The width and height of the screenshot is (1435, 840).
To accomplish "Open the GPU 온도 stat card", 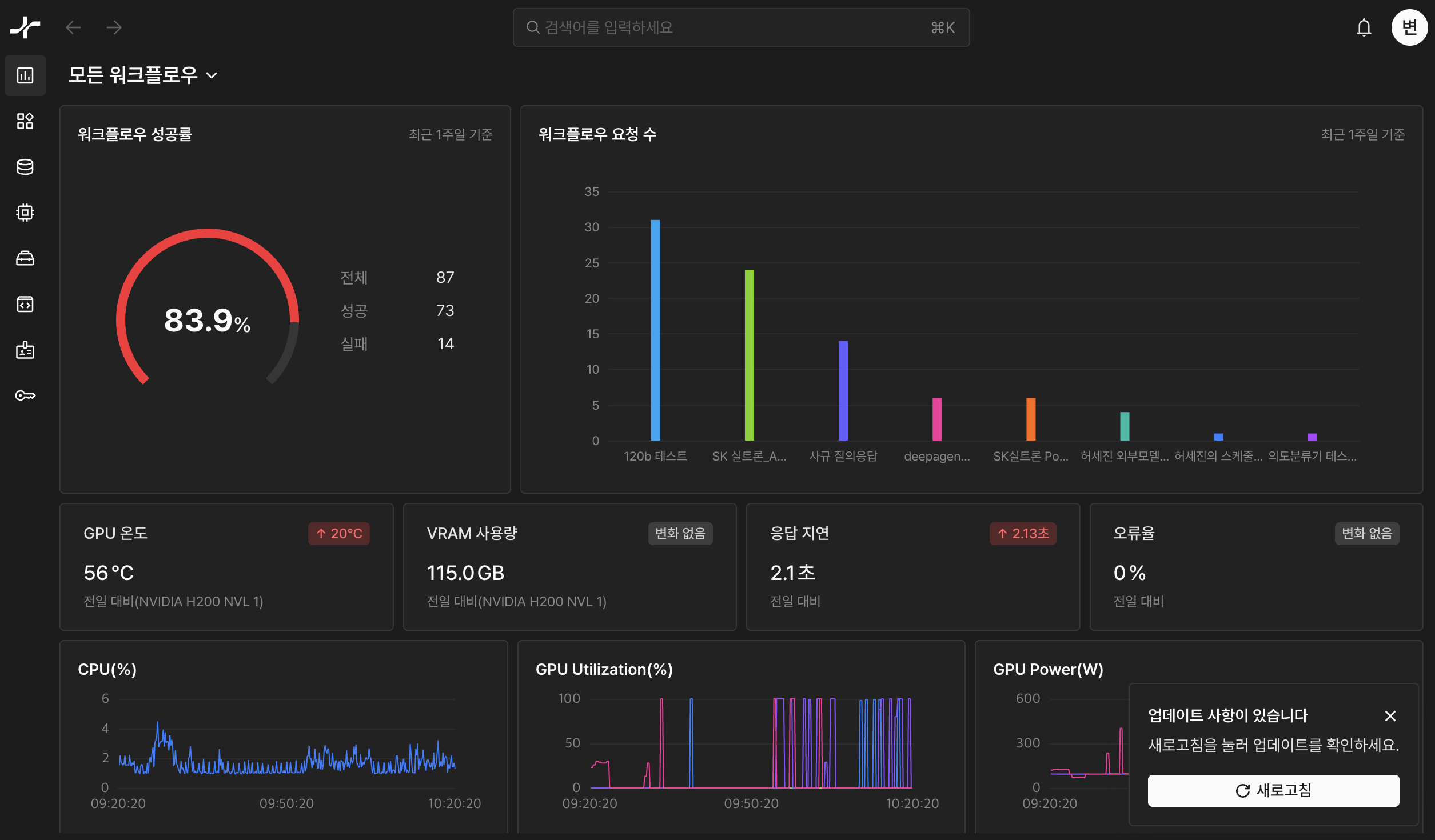I will pyautogui.click(x=226, y=566).
